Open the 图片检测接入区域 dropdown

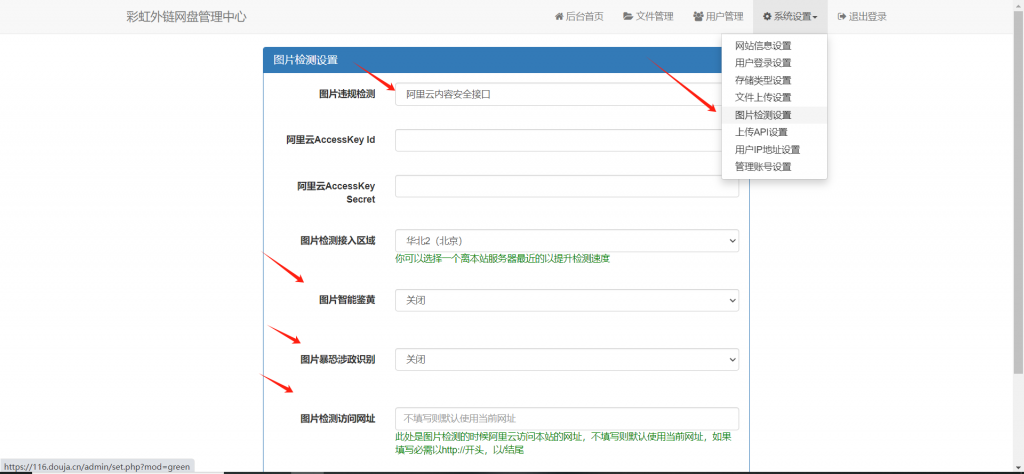pyautogui.click(x=567, y=240)
